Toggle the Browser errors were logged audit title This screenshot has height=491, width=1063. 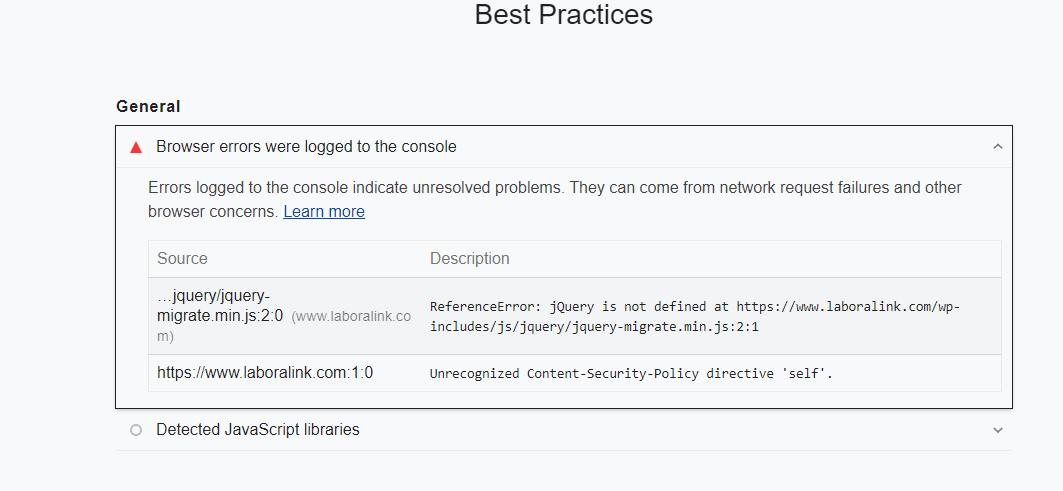click(306, 146)
